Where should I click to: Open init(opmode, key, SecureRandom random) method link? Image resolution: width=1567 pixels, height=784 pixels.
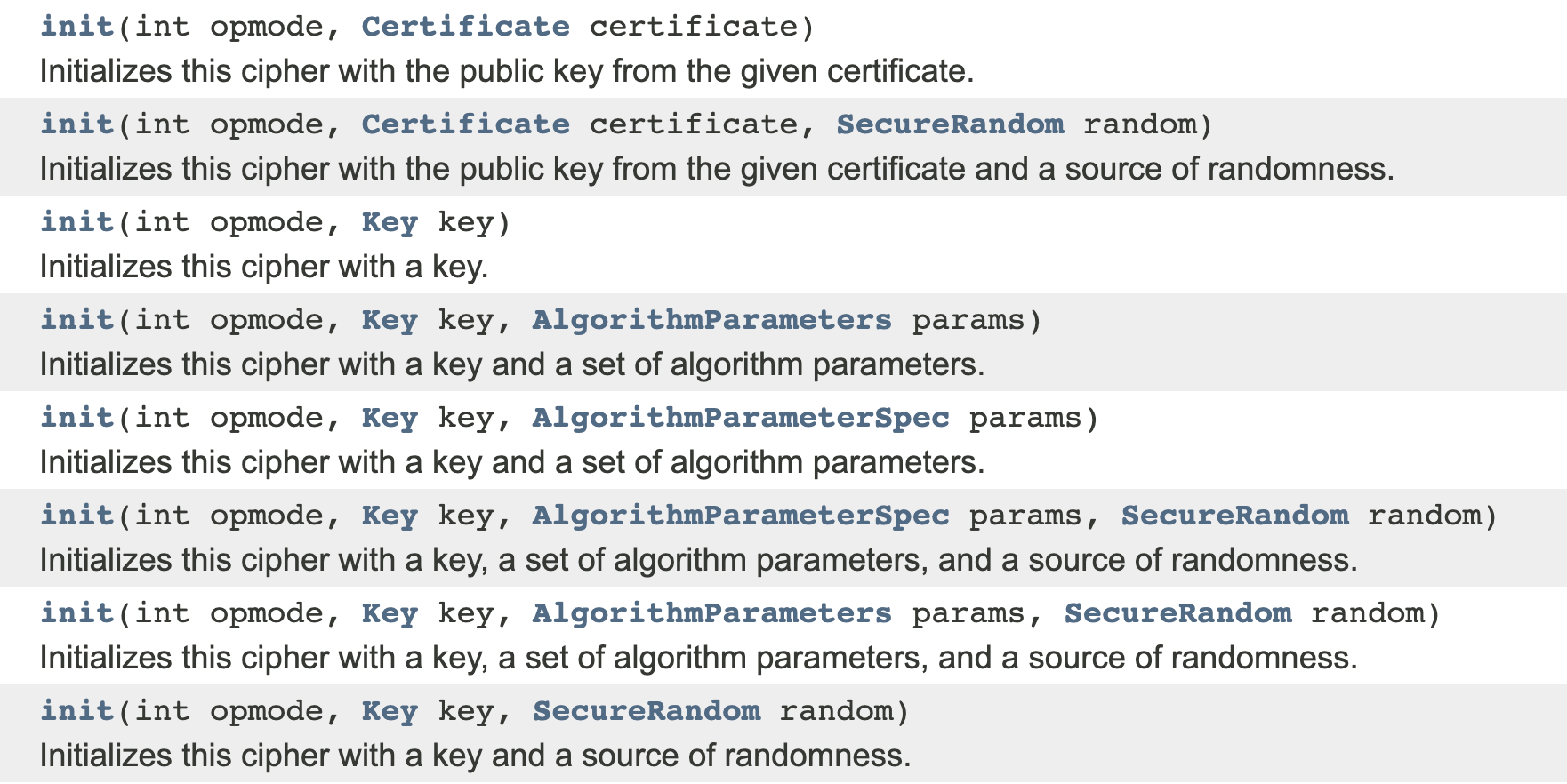(x=77, y=711)
